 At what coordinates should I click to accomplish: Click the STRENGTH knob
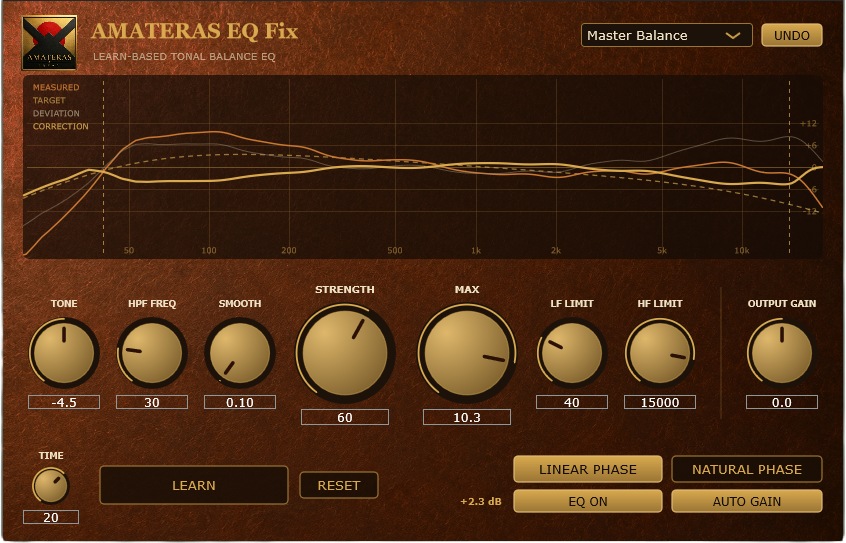coord(345,353)
